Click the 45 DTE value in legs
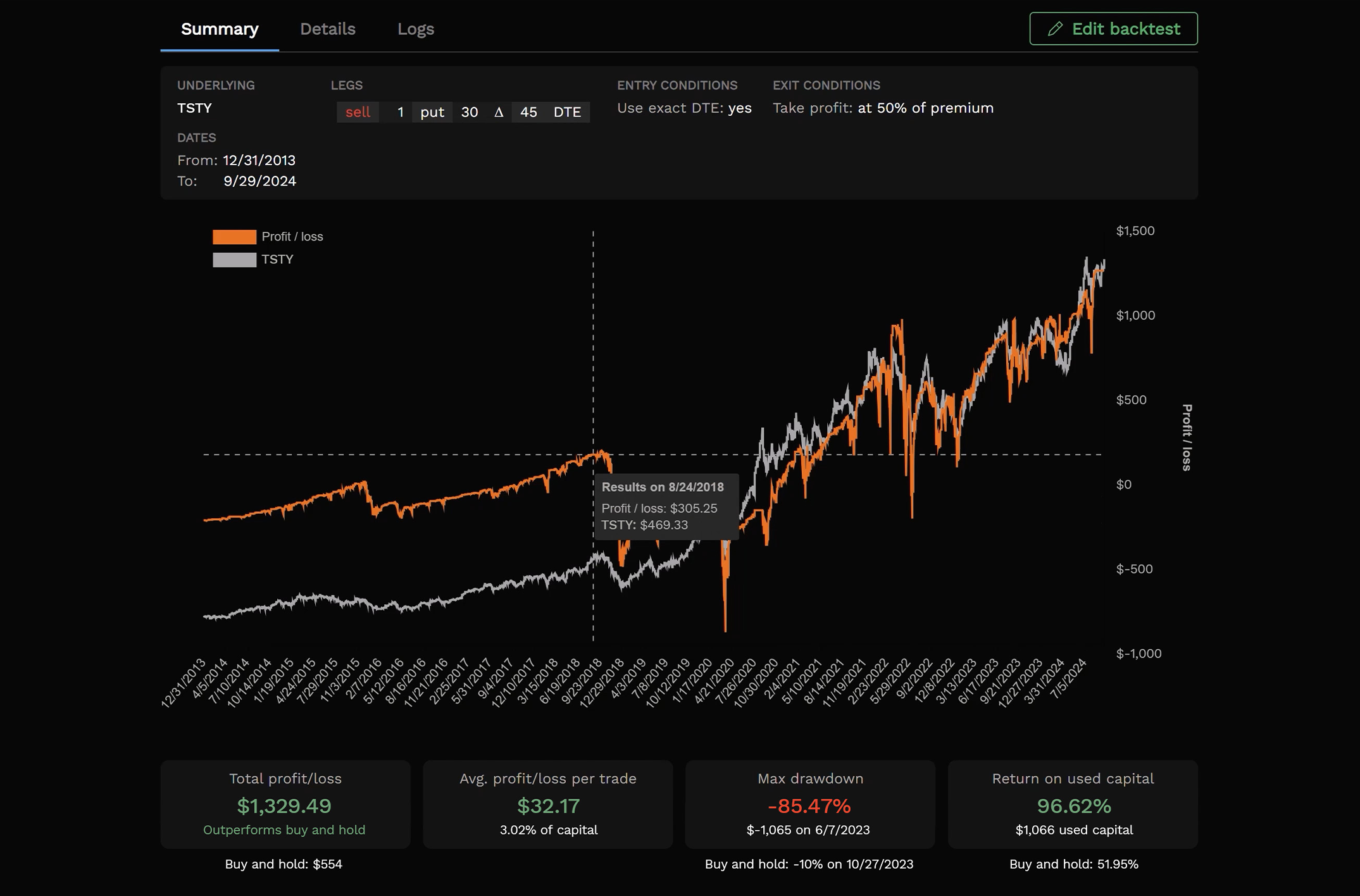The image size is (1360, 896). click(528, 113)
